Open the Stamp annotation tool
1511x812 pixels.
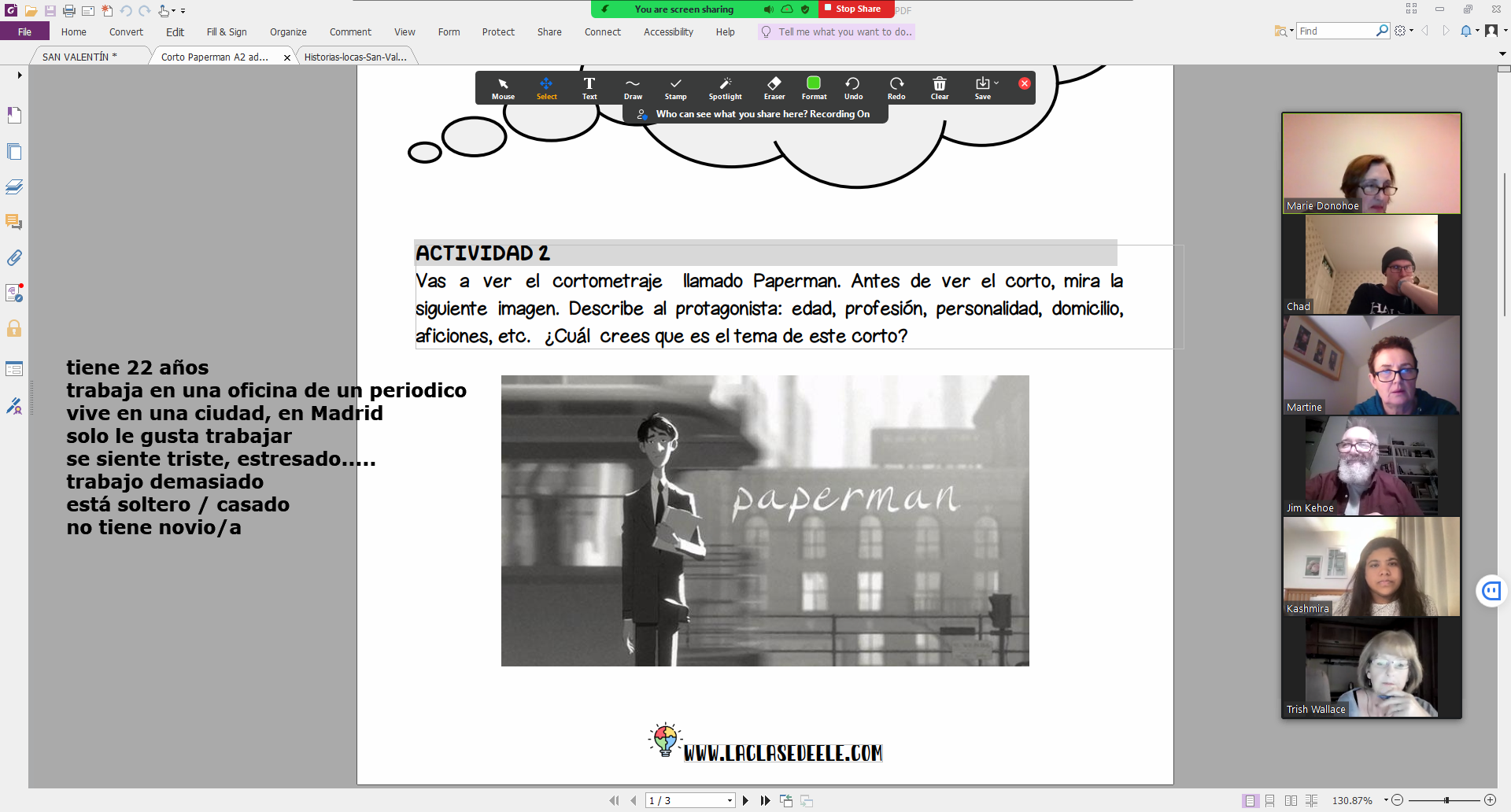675,88
